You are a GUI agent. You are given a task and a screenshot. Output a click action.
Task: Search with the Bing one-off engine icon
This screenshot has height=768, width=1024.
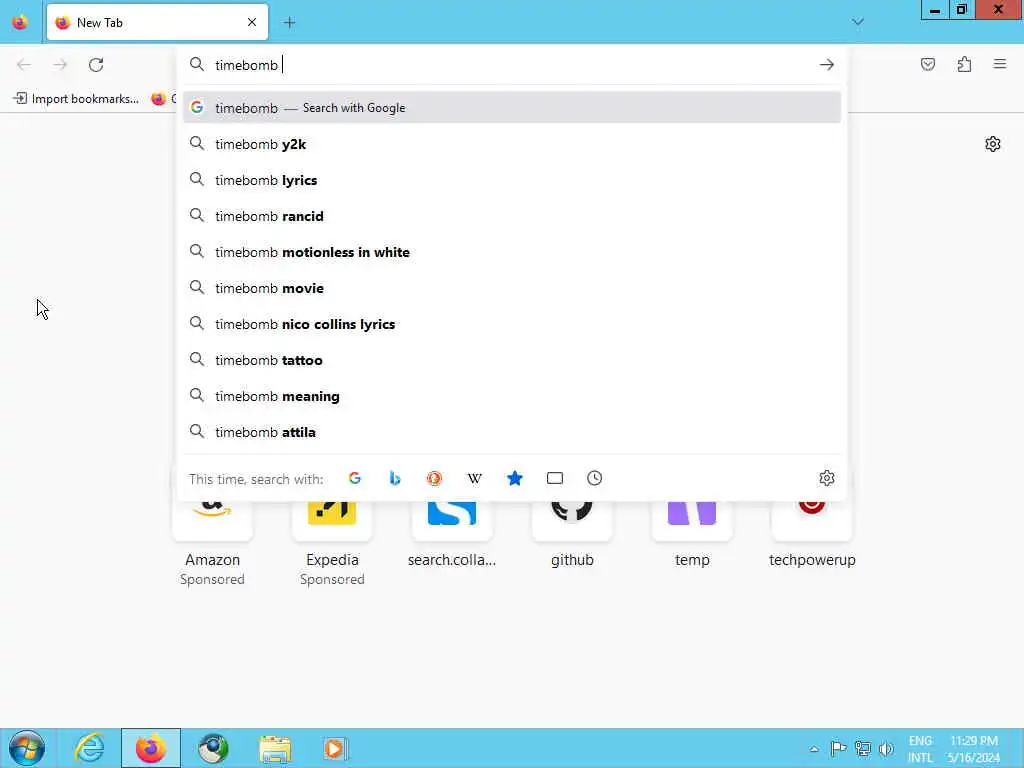pos(394,478)
